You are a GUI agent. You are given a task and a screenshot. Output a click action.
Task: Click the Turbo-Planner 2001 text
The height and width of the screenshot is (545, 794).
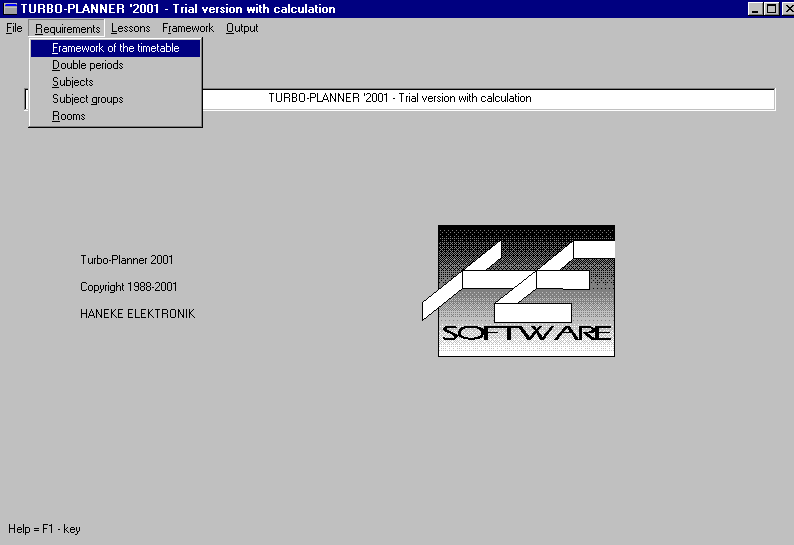click(x=127, y=260)
